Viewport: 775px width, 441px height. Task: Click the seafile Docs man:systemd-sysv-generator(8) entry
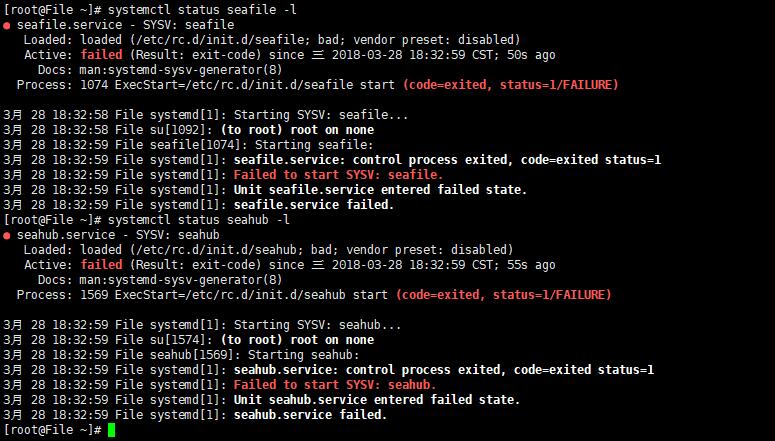(x=181, y=70)
